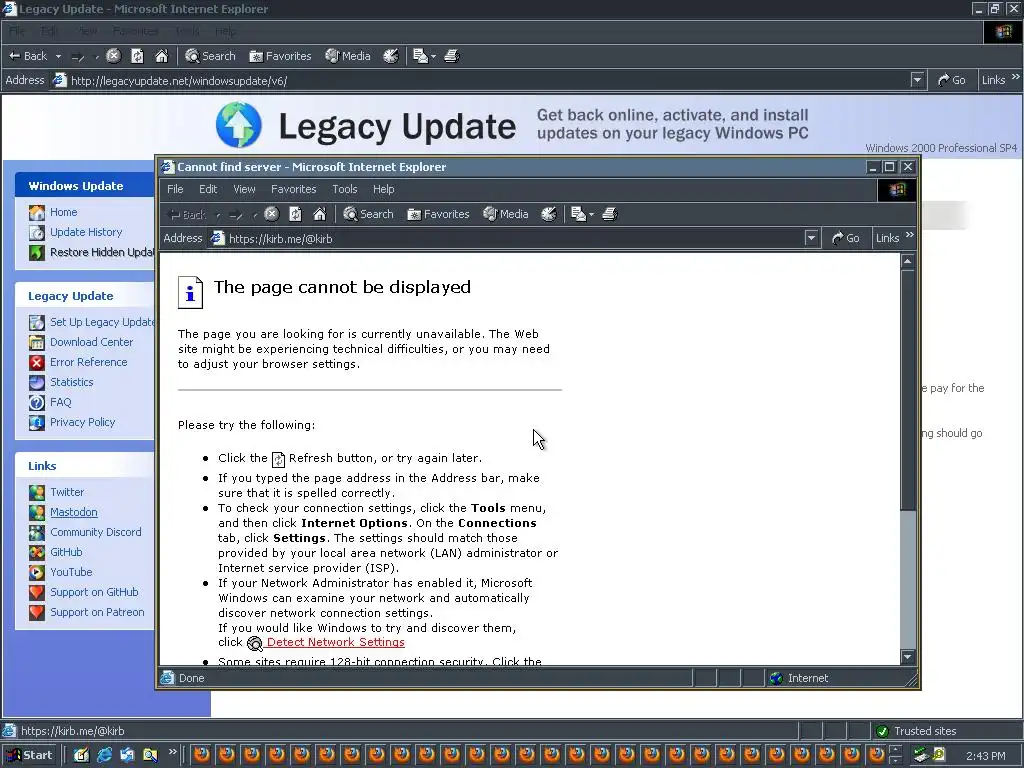
Task: Click the Detect Network Settings link
Action: coord(336,643)
